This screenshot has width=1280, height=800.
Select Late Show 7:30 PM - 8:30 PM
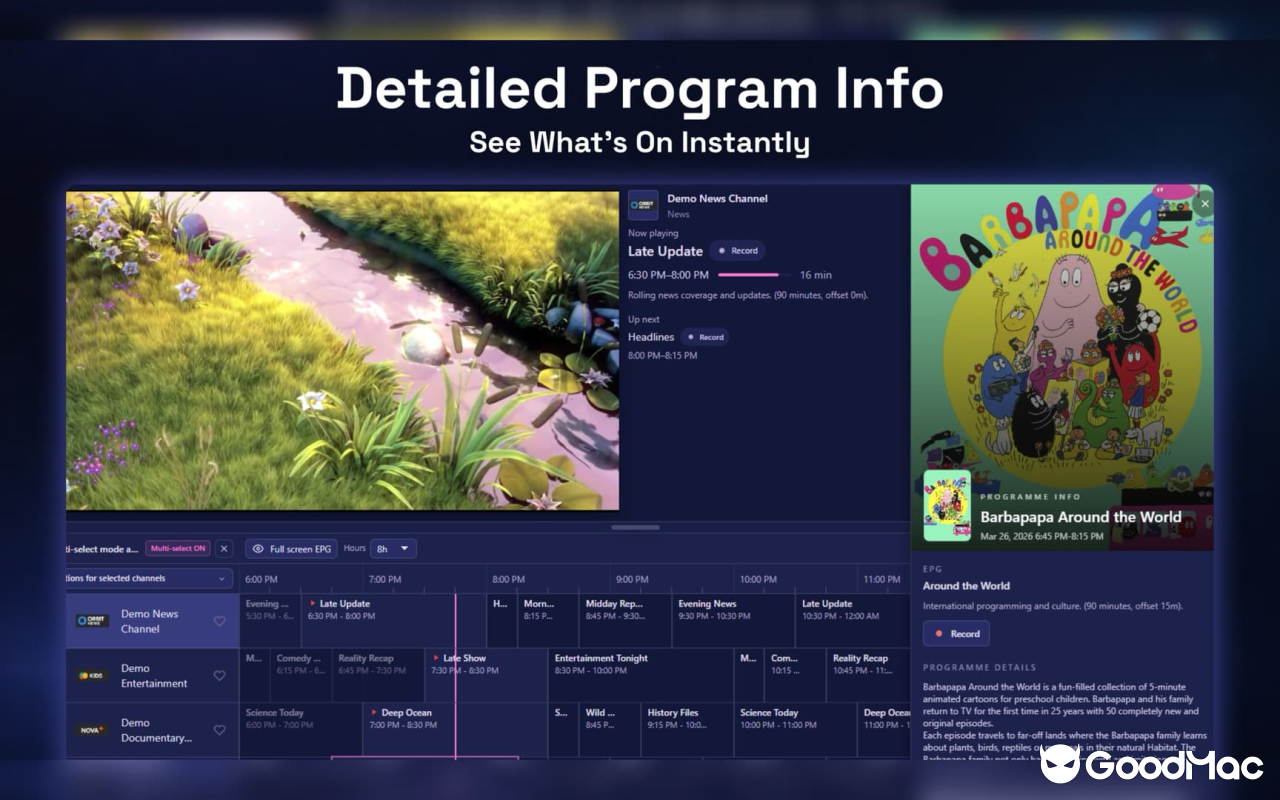(486, 676)
